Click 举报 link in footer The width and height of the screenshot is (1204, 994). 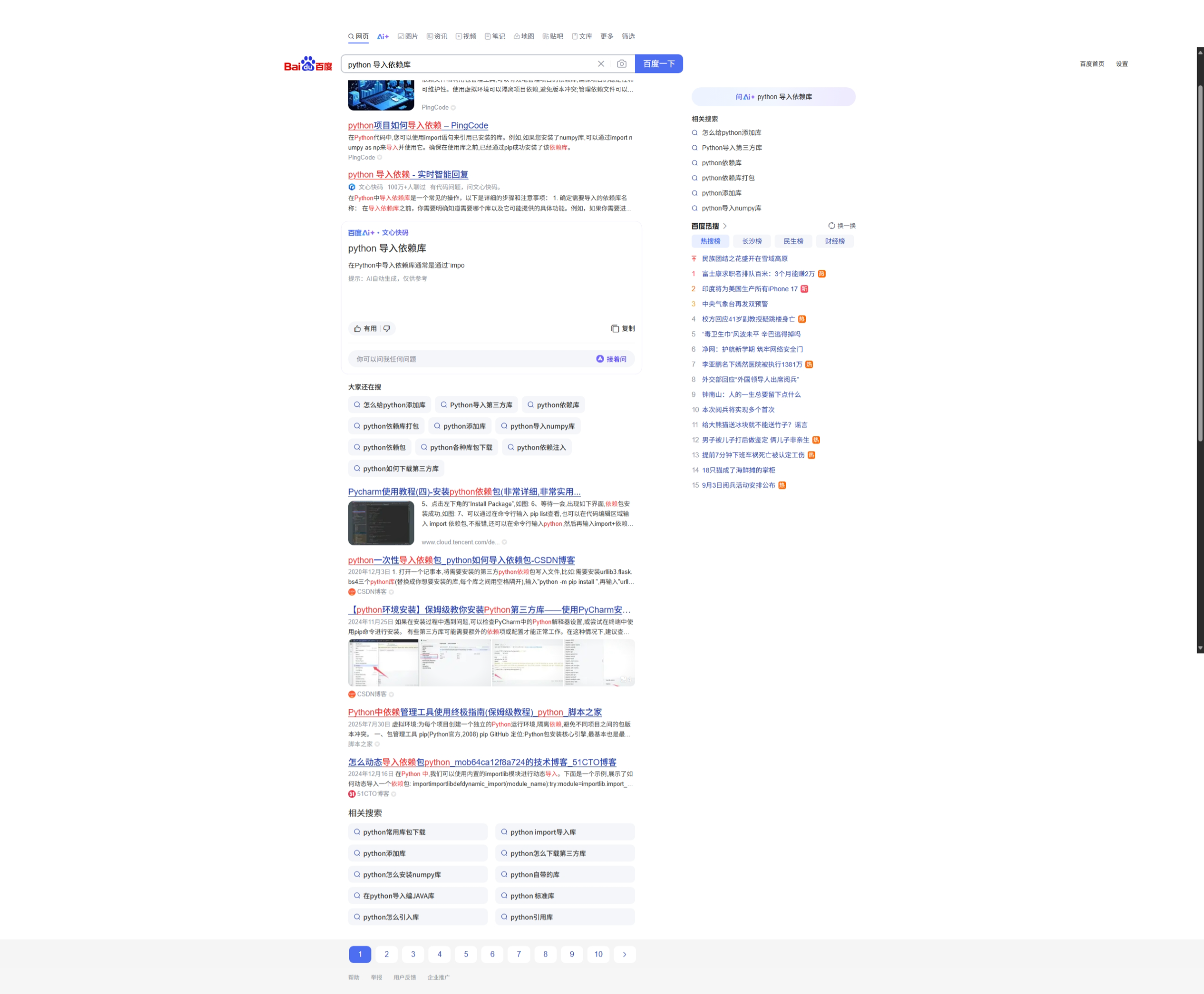click(376, 978)
